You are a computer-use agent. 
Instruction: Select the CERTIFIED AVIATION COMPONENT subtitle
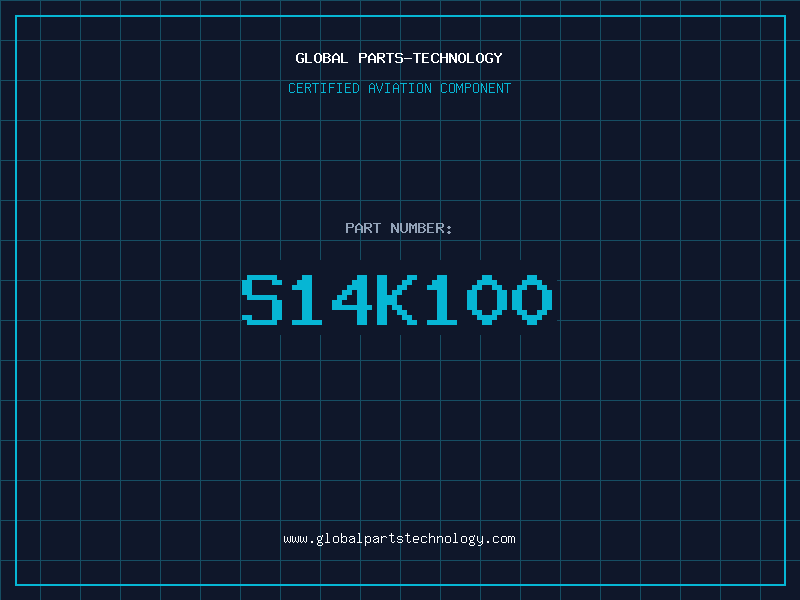click(399, 88)
